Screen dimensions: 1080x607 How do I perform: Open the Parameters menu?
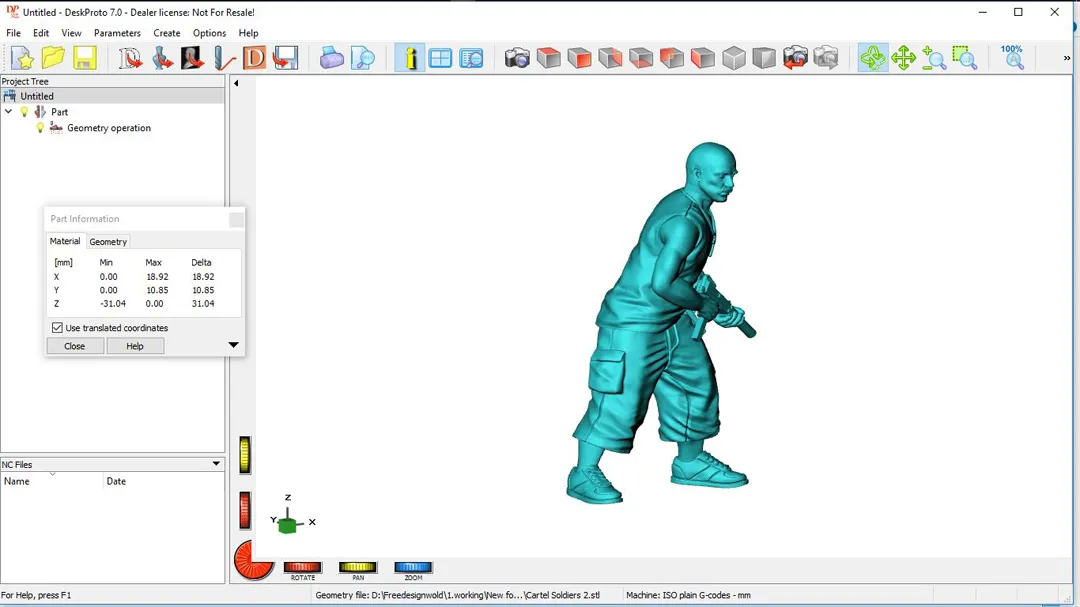(117, 33)
